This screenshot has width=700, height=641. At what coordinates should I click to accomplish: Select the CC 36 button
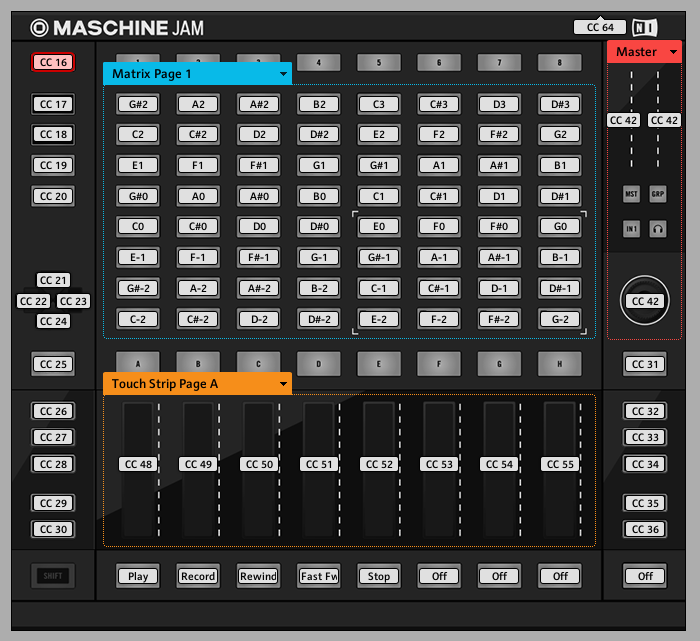point(645,529)
